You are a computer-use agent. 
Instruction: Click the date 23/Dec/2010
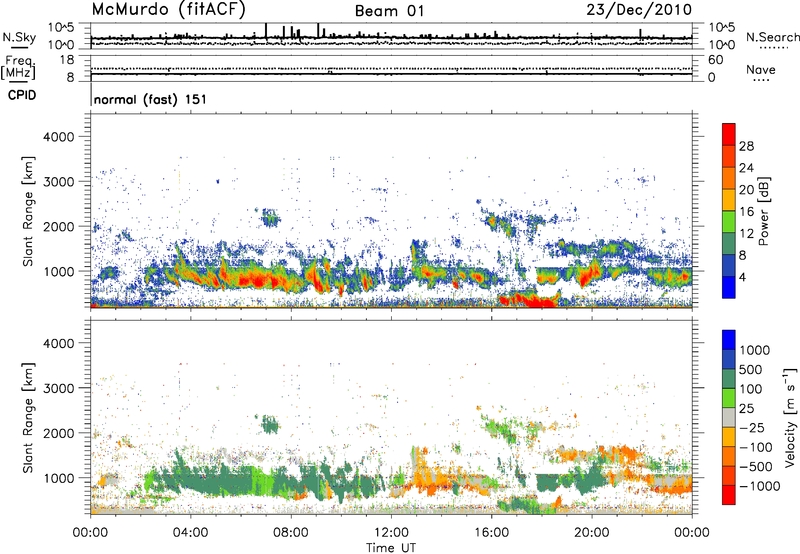click(639, 10)
